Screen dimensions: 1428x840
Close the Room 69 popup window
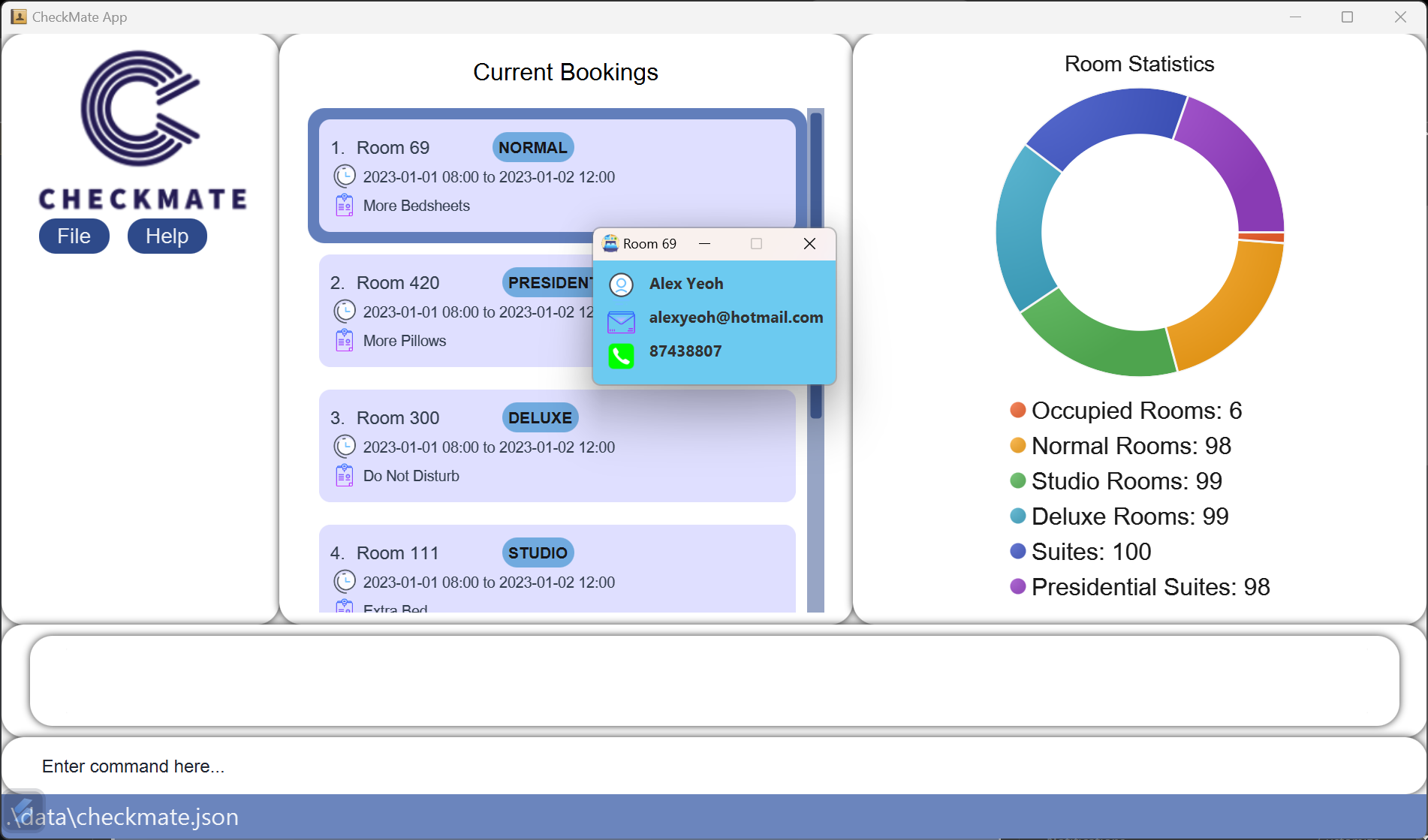(809, 243)
